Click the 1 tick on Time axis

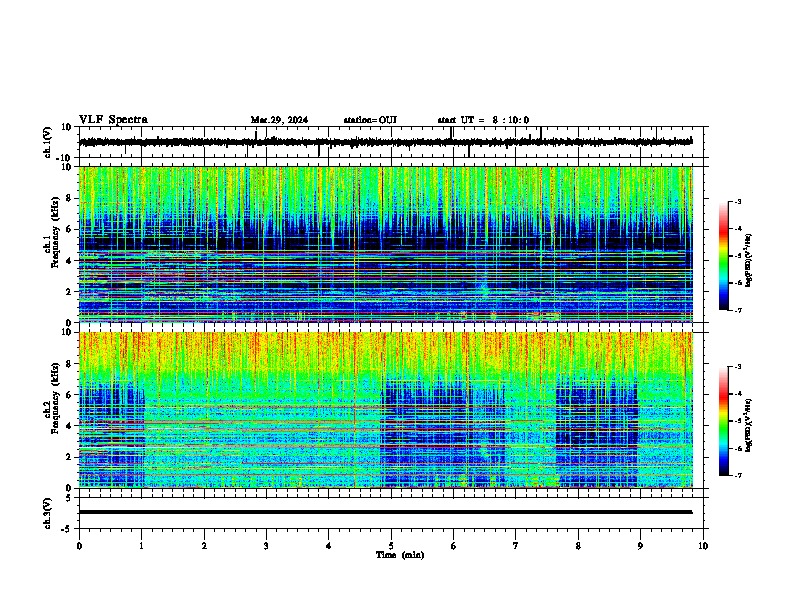(x=141, y=546)
